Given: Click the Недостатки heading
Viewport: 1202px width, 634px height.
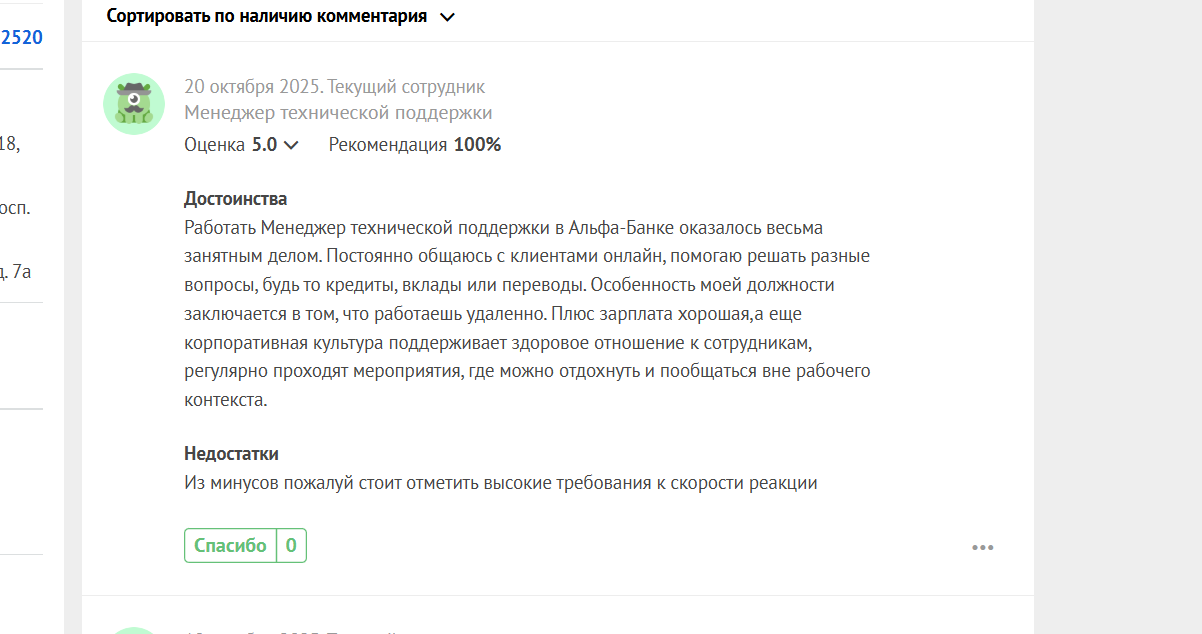Looking at the screenshot, I should tap(231, 454).
